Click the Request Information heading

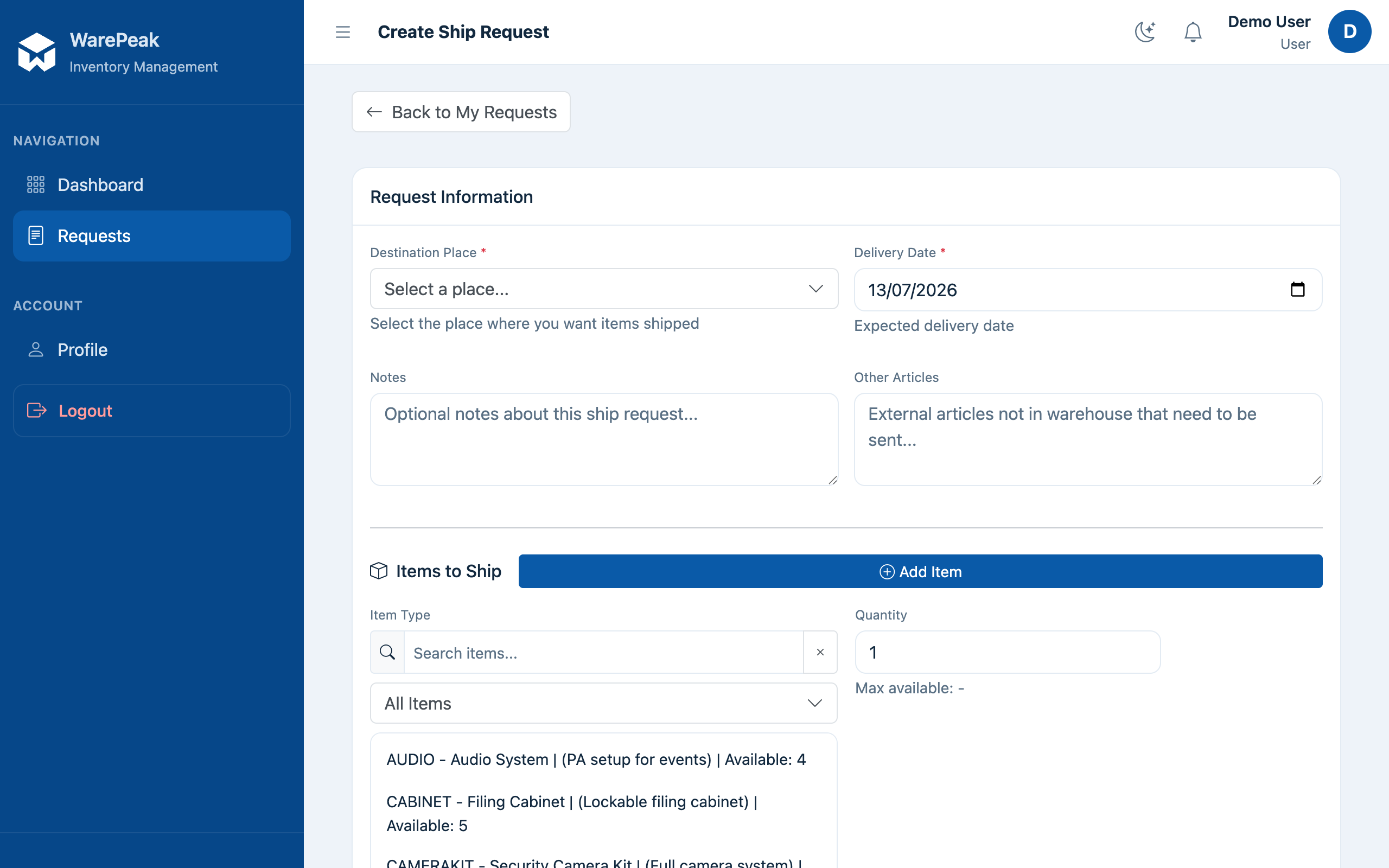click(451, 197)
